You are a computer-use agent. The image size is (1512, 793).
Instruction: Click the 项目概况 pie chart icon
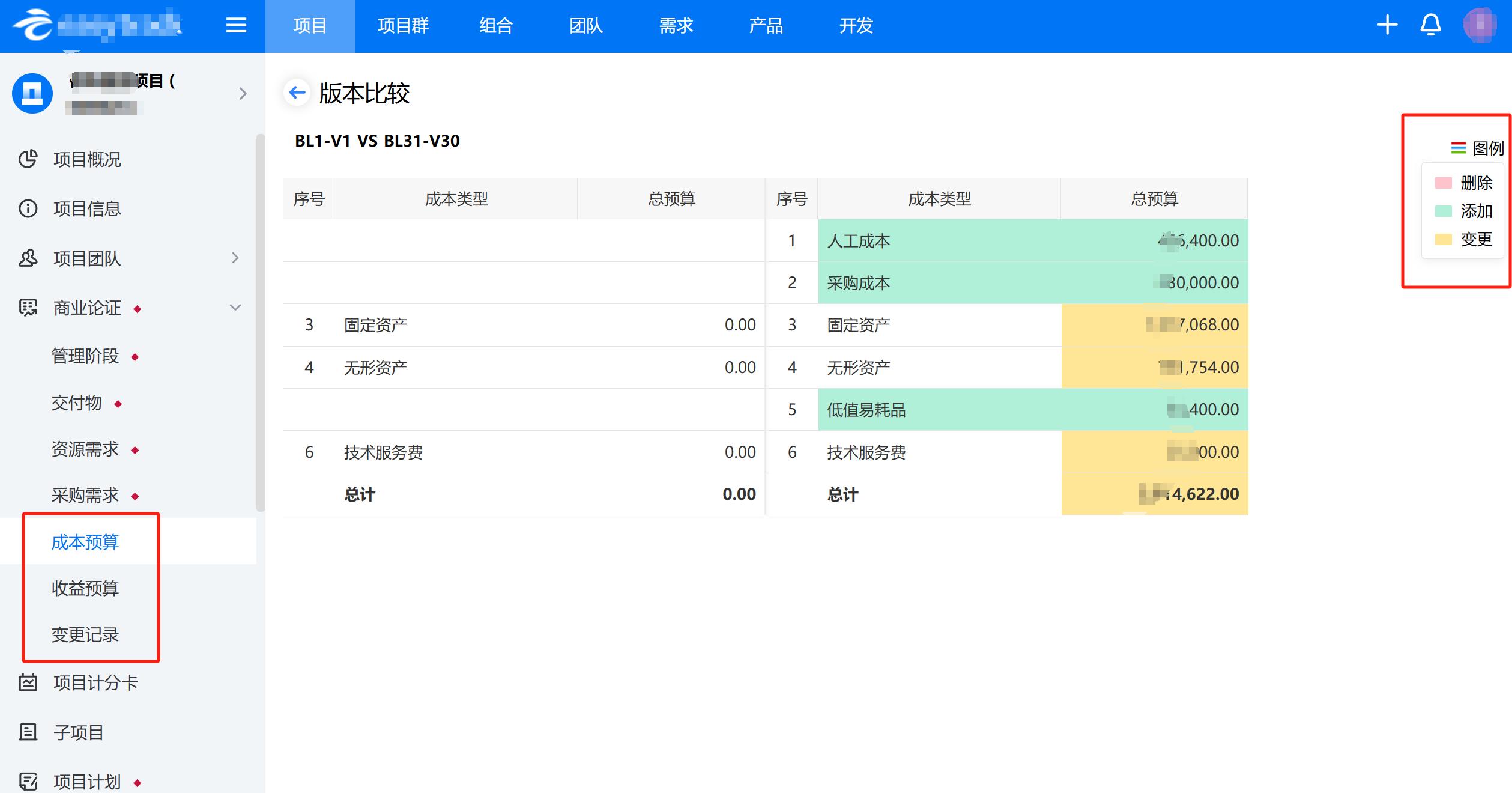coord(28,159)
